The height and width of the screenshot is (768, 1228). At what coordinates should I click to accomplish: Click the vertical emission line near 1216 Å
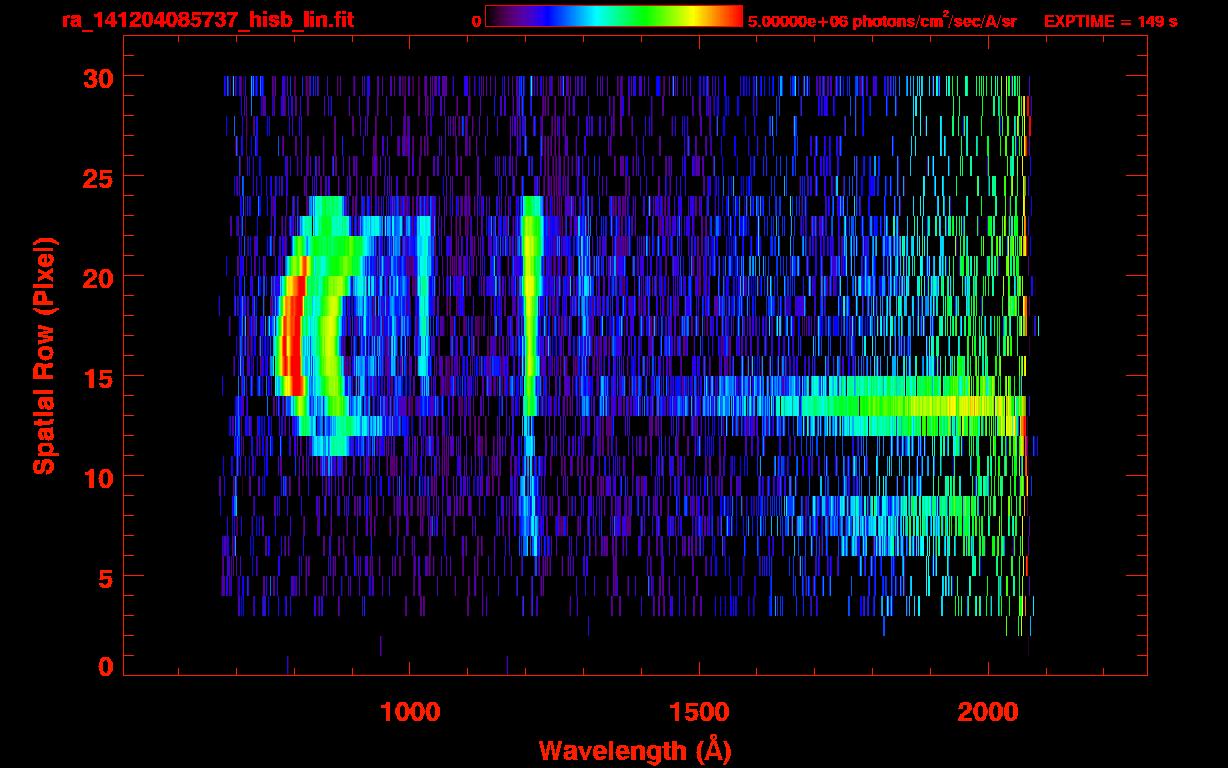tap(531, 376)
